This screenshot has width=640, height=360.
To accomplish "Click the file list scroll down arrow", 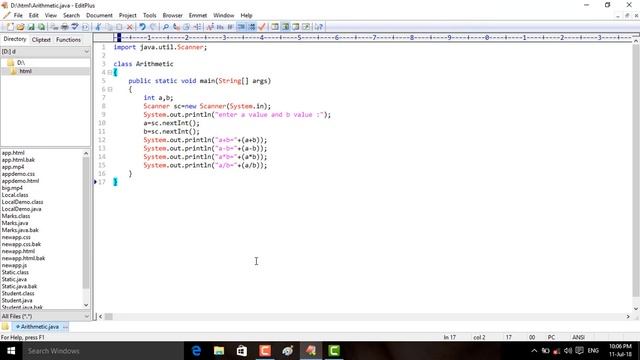I will pyautogui.click(x=86, y=305).
